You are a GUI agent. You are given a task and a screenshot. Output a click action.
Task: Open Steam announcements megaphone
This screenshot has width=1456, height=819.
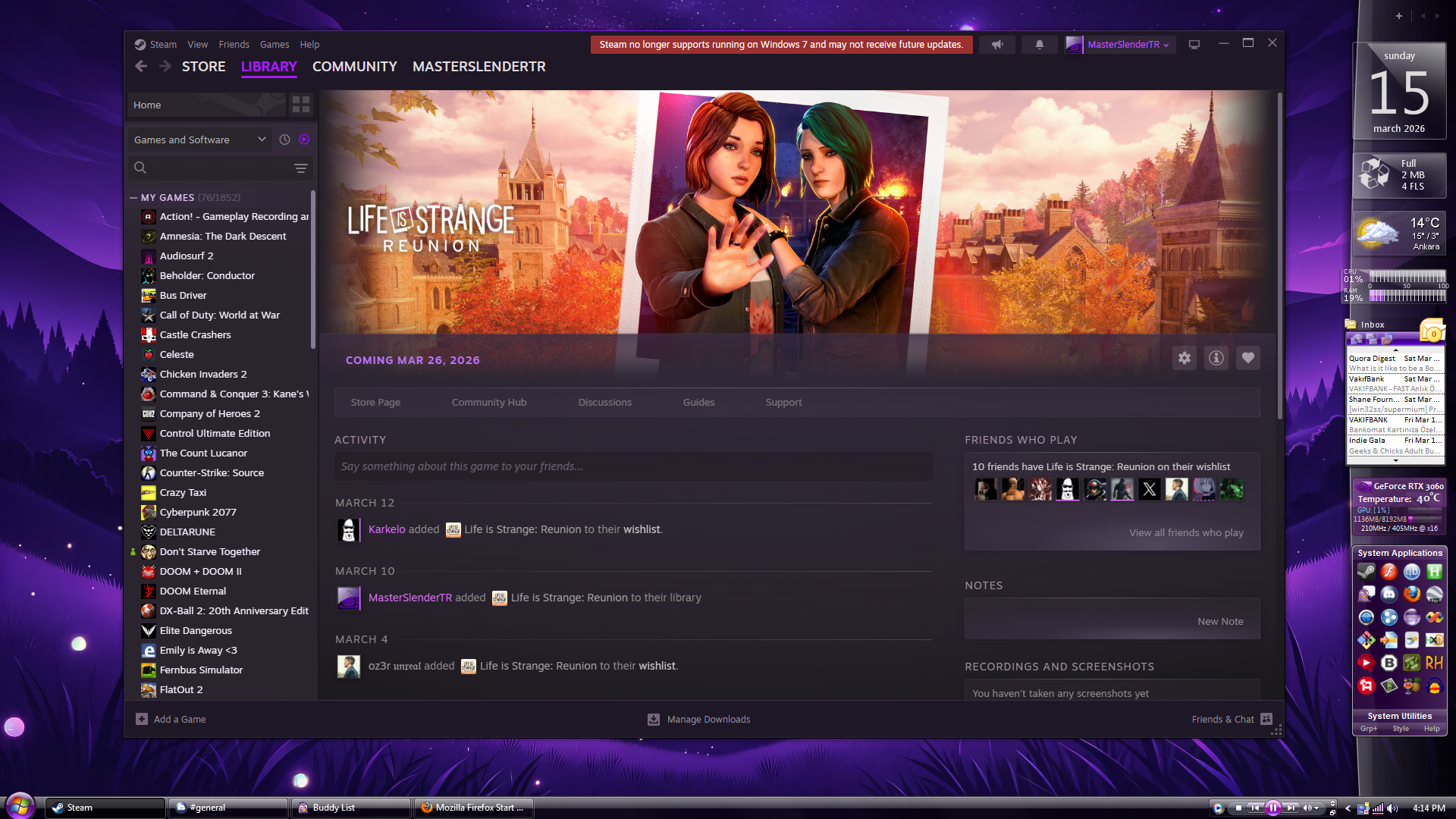coord(997,45)
